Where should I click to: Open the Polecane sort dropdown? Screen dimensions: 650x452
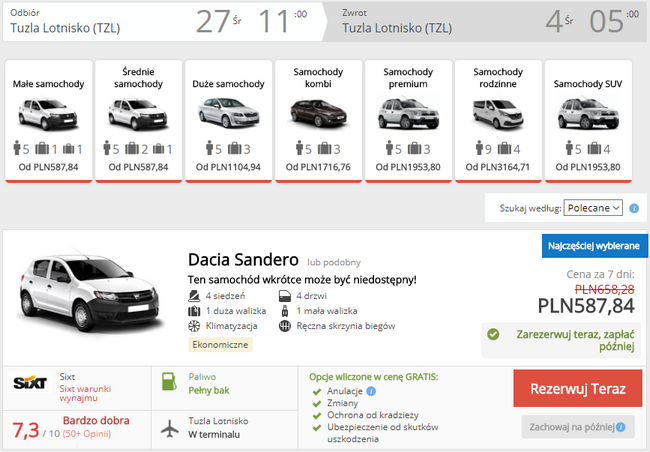click(593, 207)
